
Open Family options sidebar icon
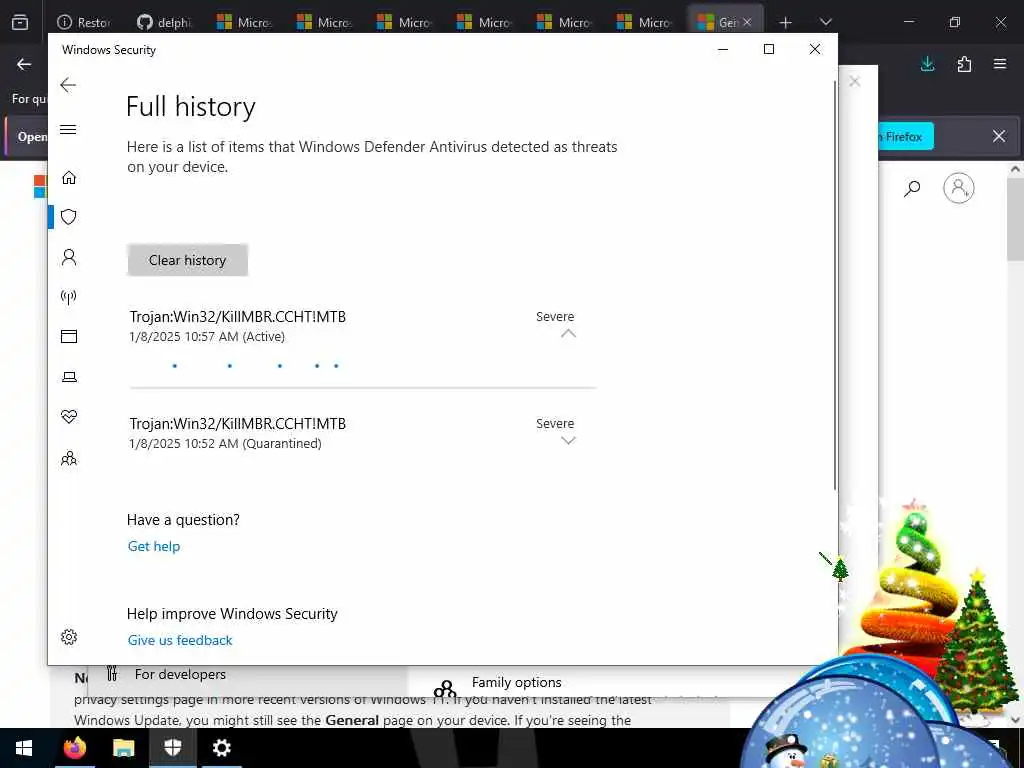pos(69,458)
